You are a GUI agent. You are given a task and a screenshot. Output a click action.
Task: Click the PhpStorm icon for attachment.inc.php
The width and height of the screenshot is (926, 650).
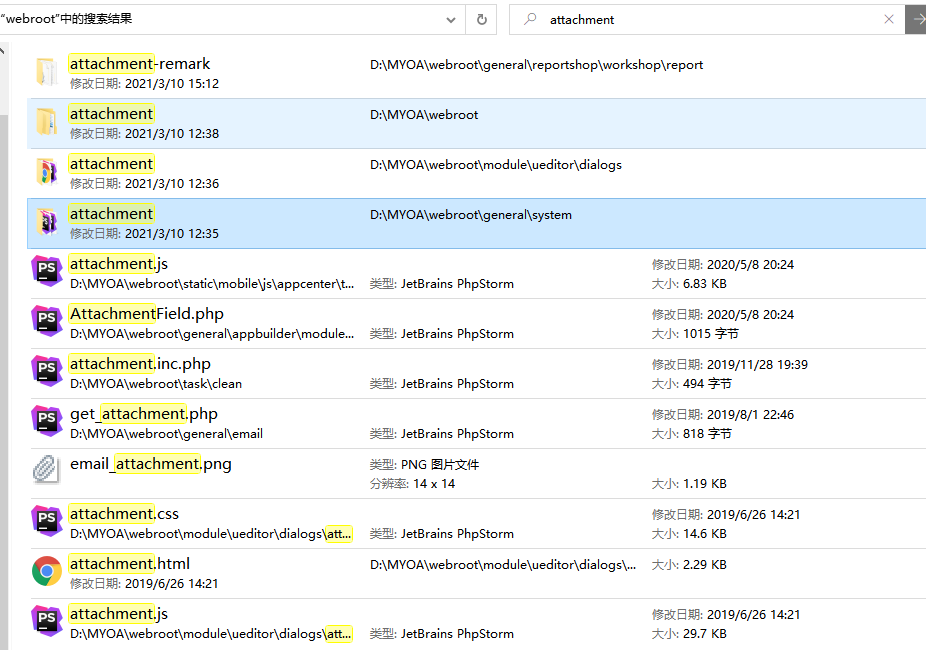click(x=46, y=372)
